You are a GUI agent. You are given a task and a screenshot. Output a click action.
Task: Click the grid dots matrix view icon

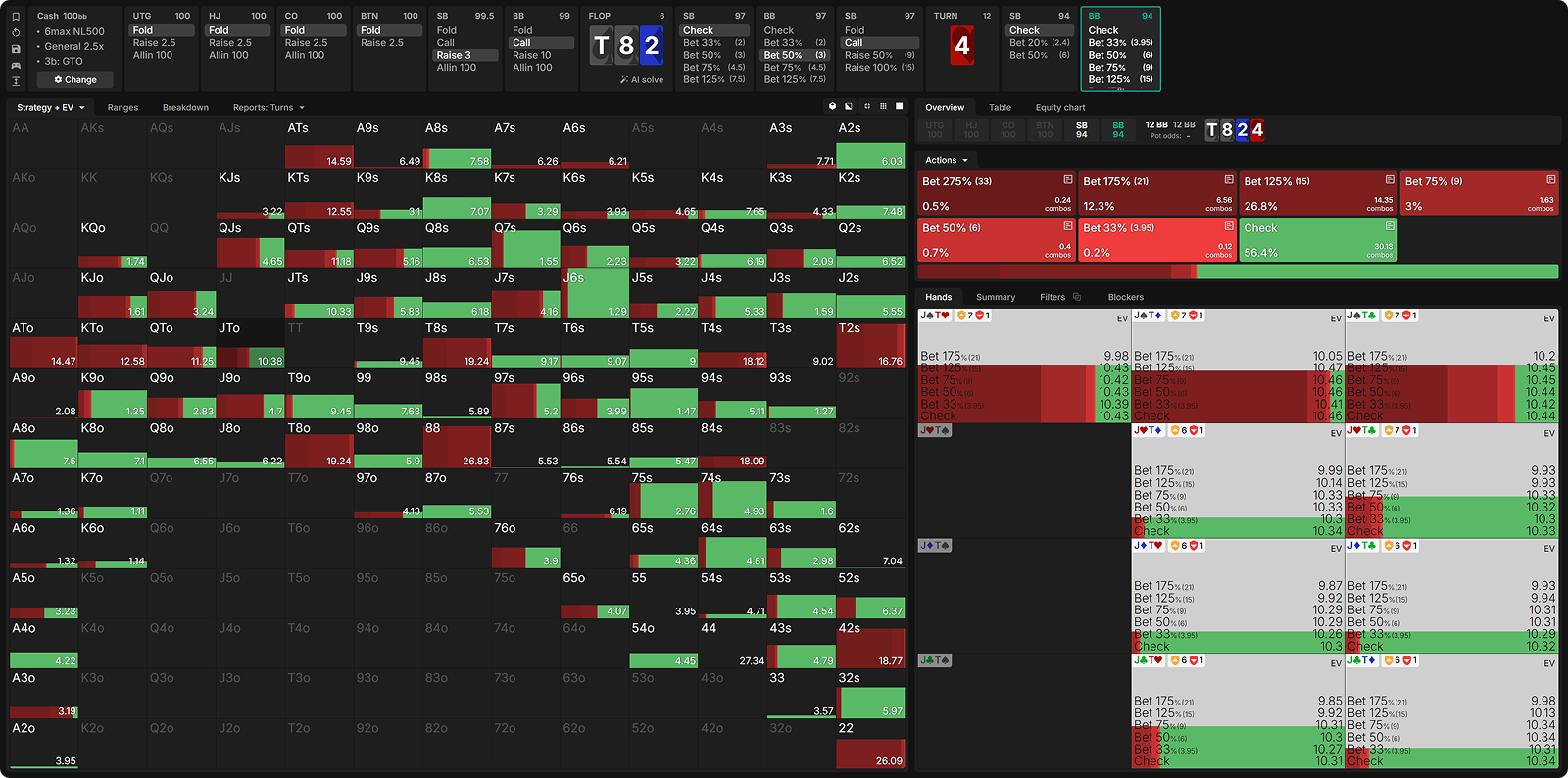pos(883,106)
